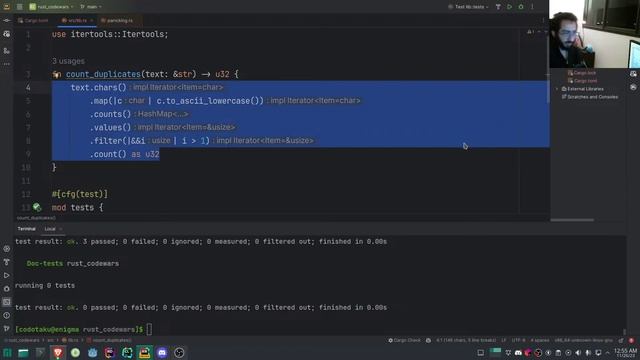Open the Services tool window in left strip
Viewport: 640px width, 360px height.
pos(7,249)
